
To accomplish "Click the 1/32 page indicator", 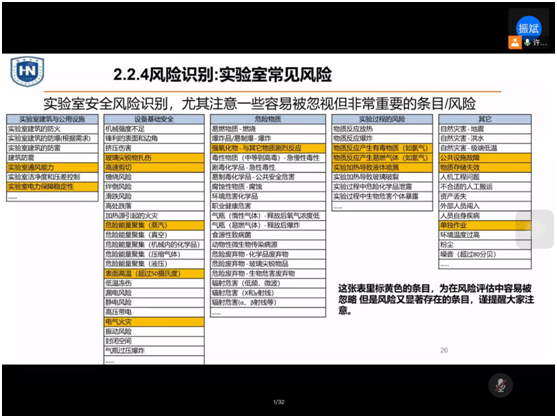I will [279, 402].
